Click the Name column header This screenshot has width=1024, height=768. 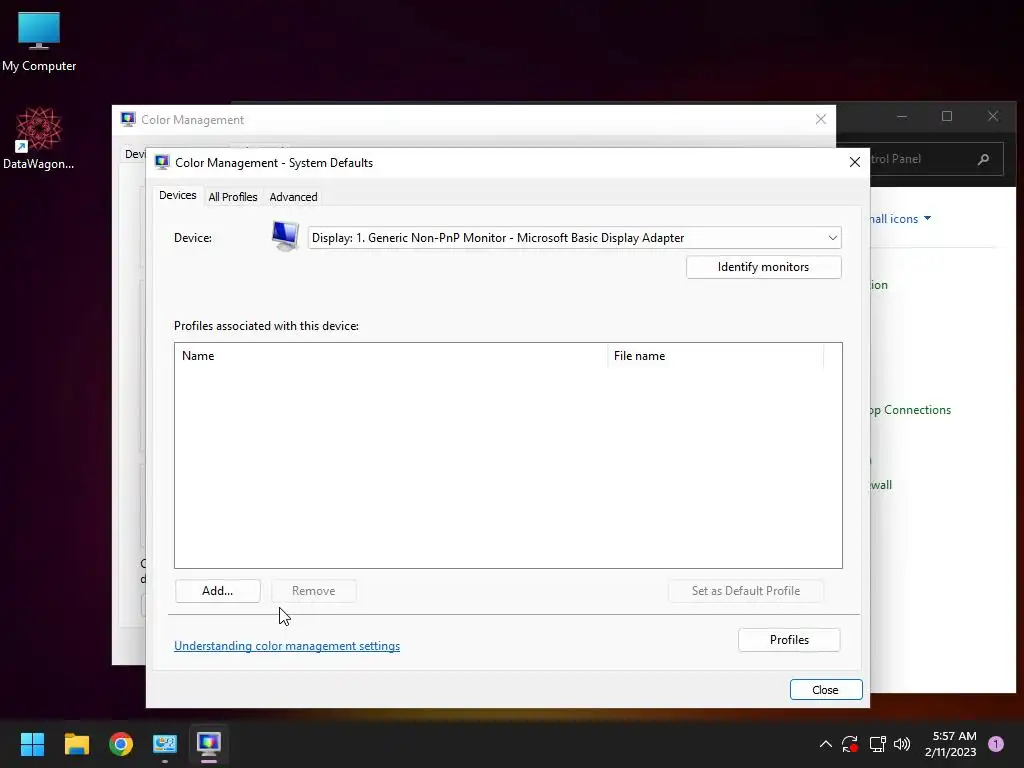[391, 356]
